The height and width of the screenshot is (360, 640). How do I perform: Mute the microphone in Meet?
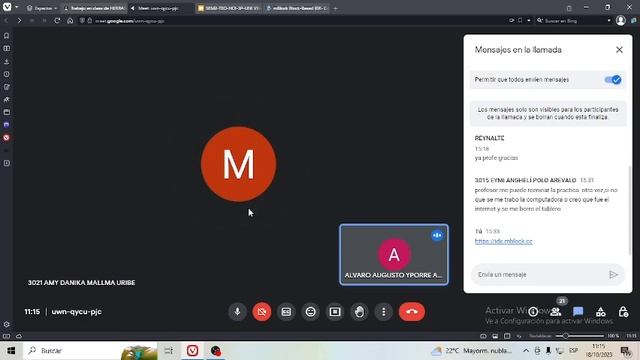(237, 312)
